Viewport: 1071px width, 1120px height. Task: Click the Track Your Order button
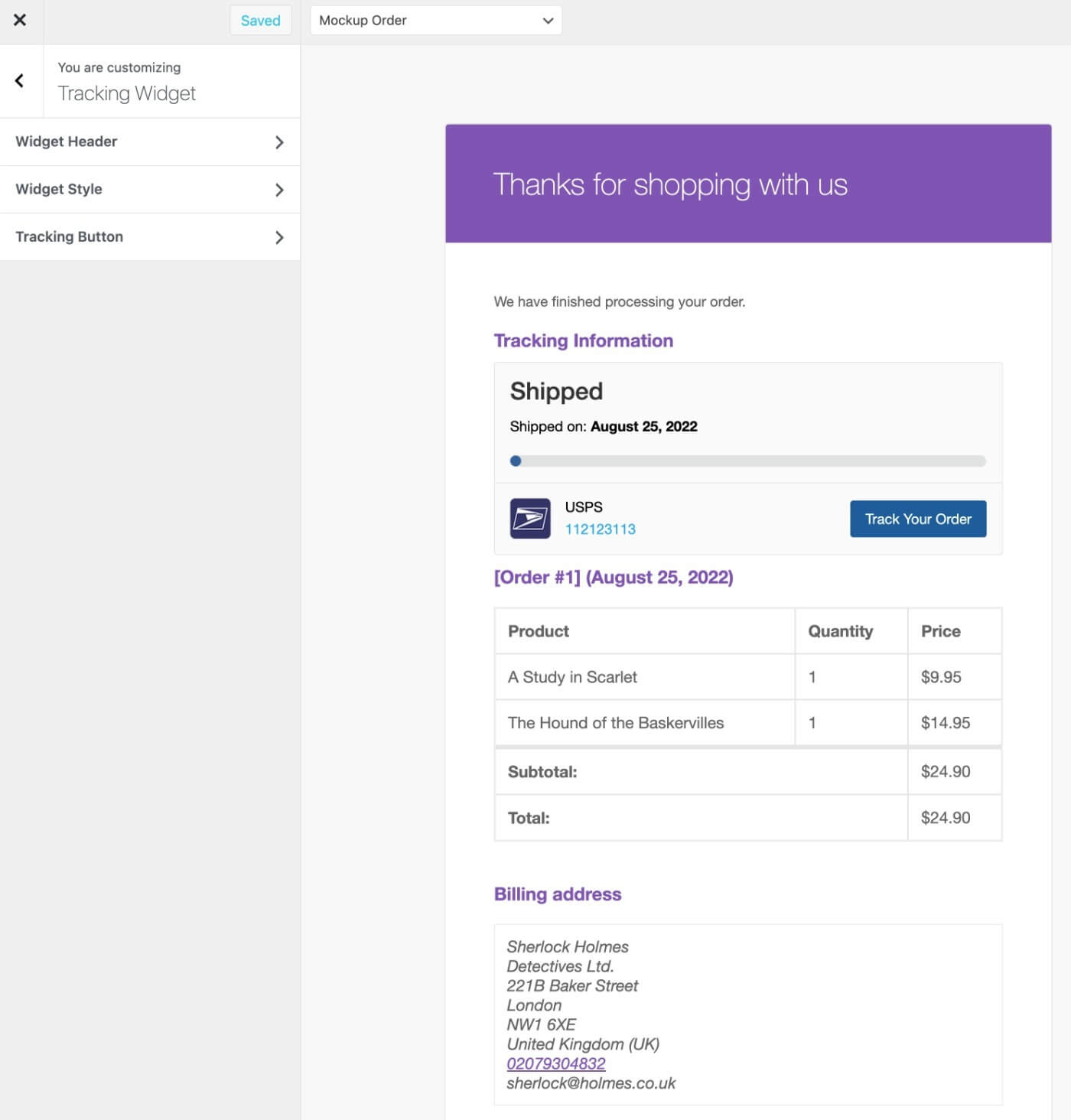click(918, 519)
